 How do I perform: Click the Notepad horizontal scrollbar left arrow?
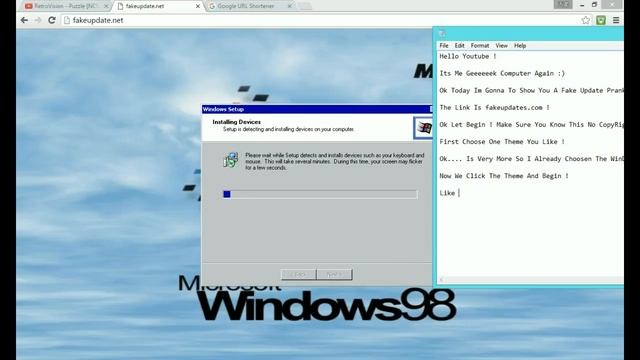point(441,280)
